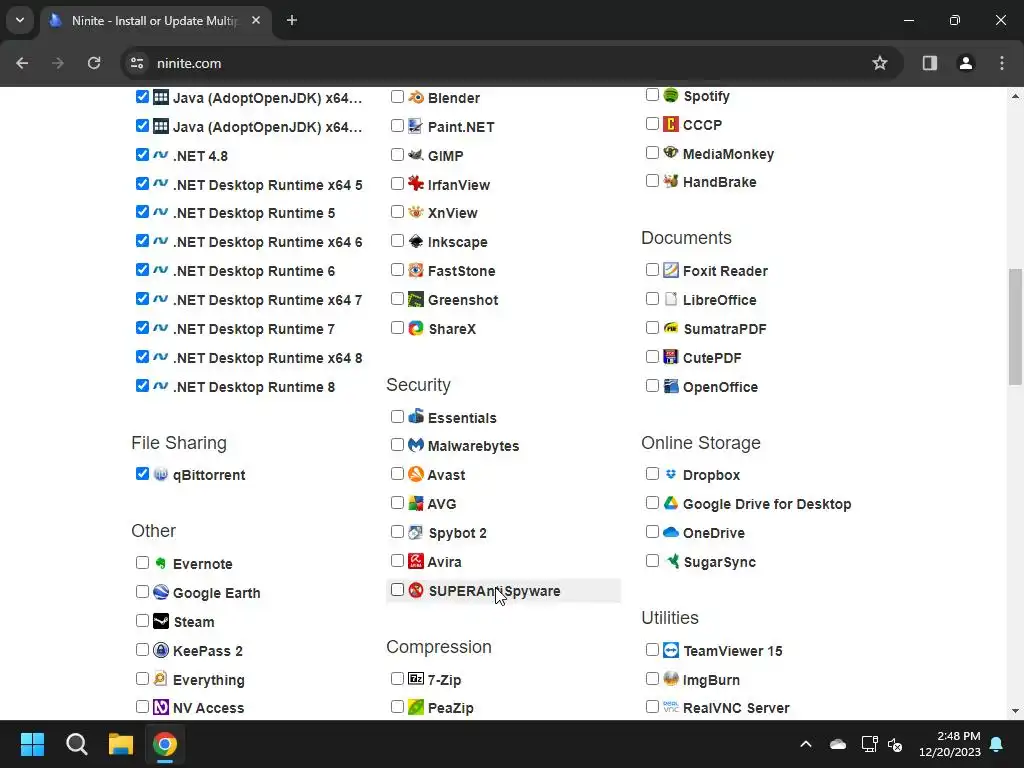Click the Dropbox icon
This screenshot has height=768, width=1024.
pyautogui.click(x=671, y=474)
